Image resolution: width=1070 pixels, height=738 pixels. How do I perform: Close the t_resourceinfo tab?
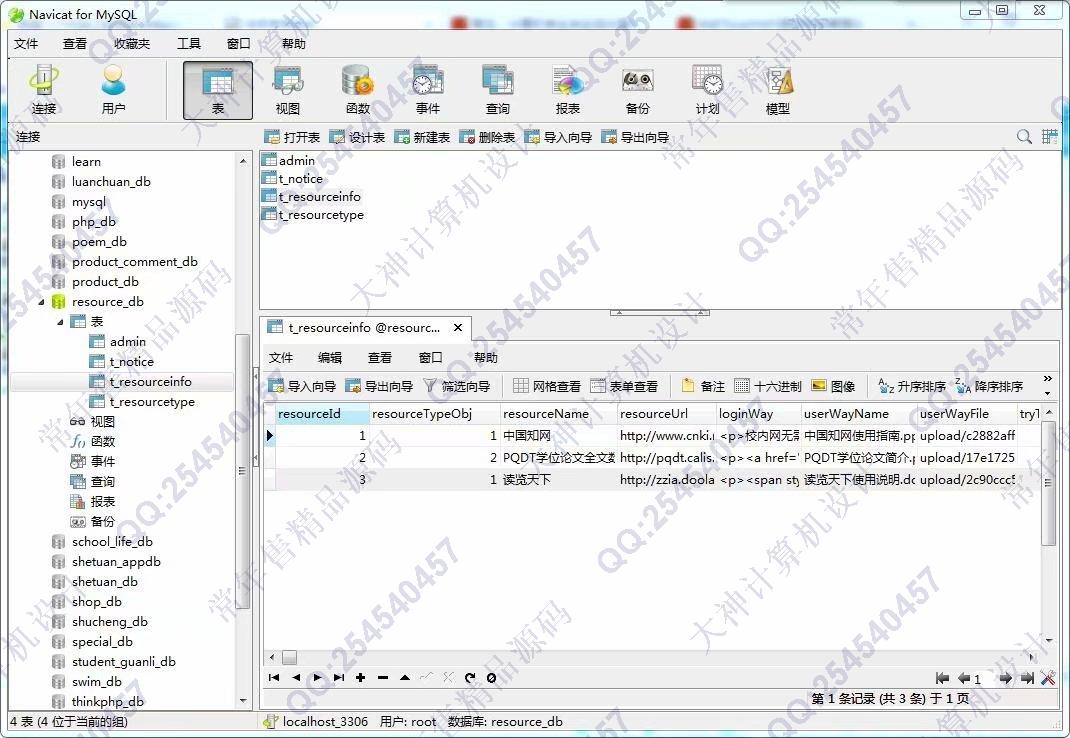(x=458, y=328)
